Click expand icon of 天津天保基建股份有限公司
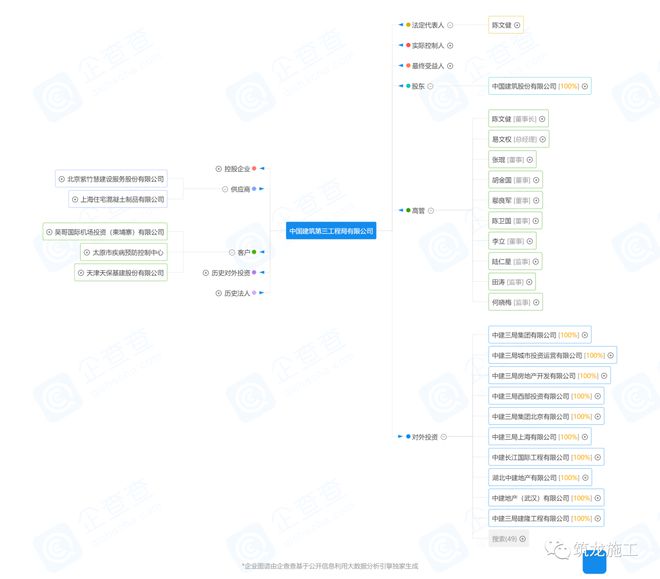660x579 pixels. point(81,273)
